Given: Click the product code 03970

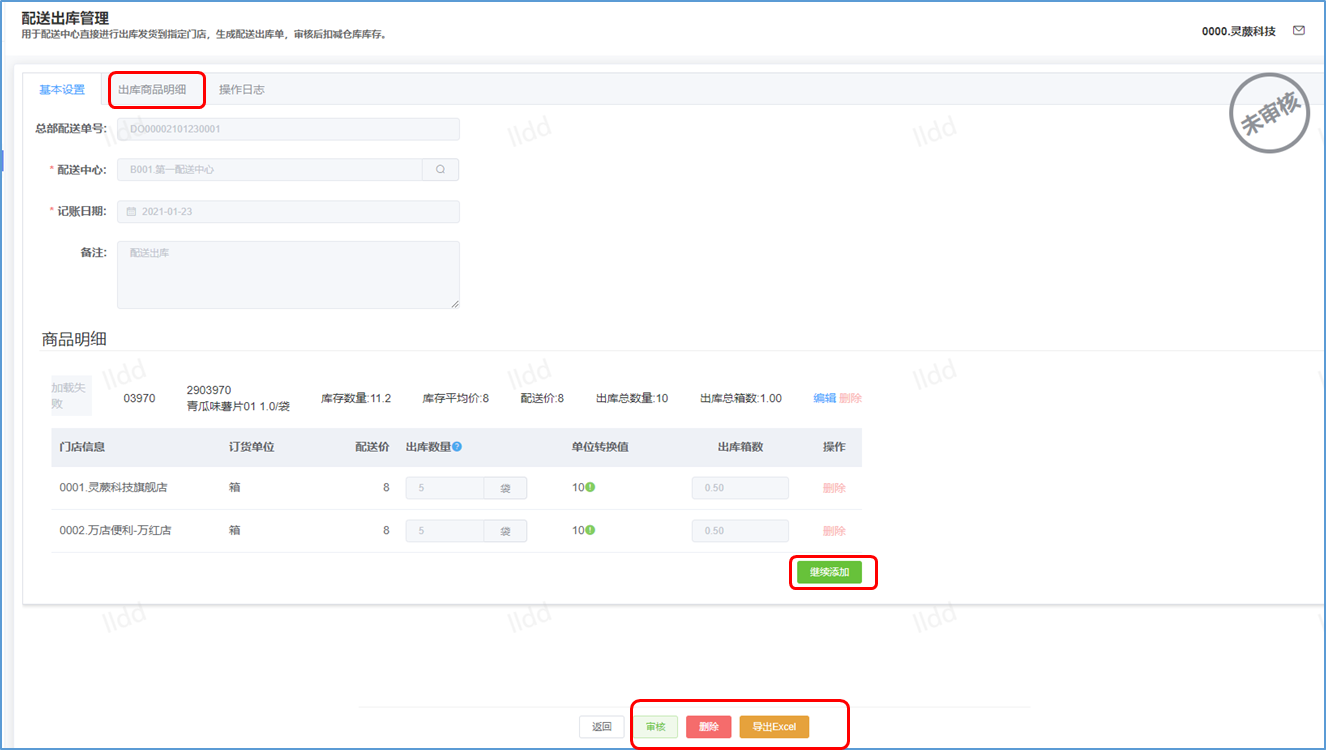Looking at the screenshot, I should click(x=139, y=398).
